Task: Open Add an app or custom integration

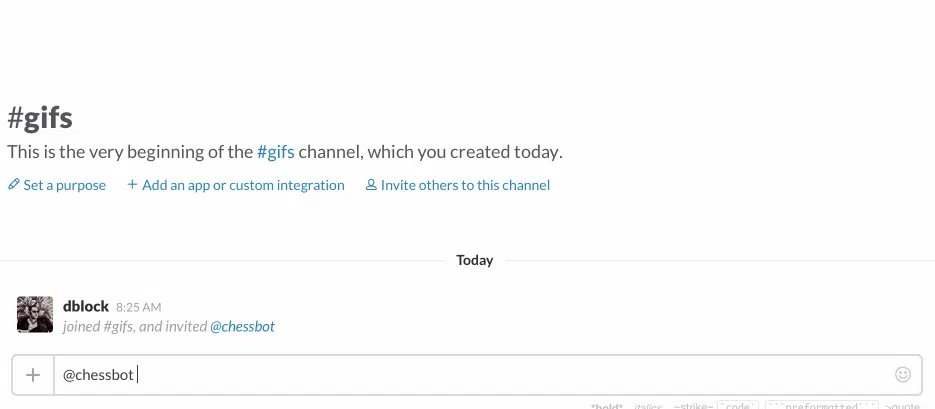Action: click(243, 185)
